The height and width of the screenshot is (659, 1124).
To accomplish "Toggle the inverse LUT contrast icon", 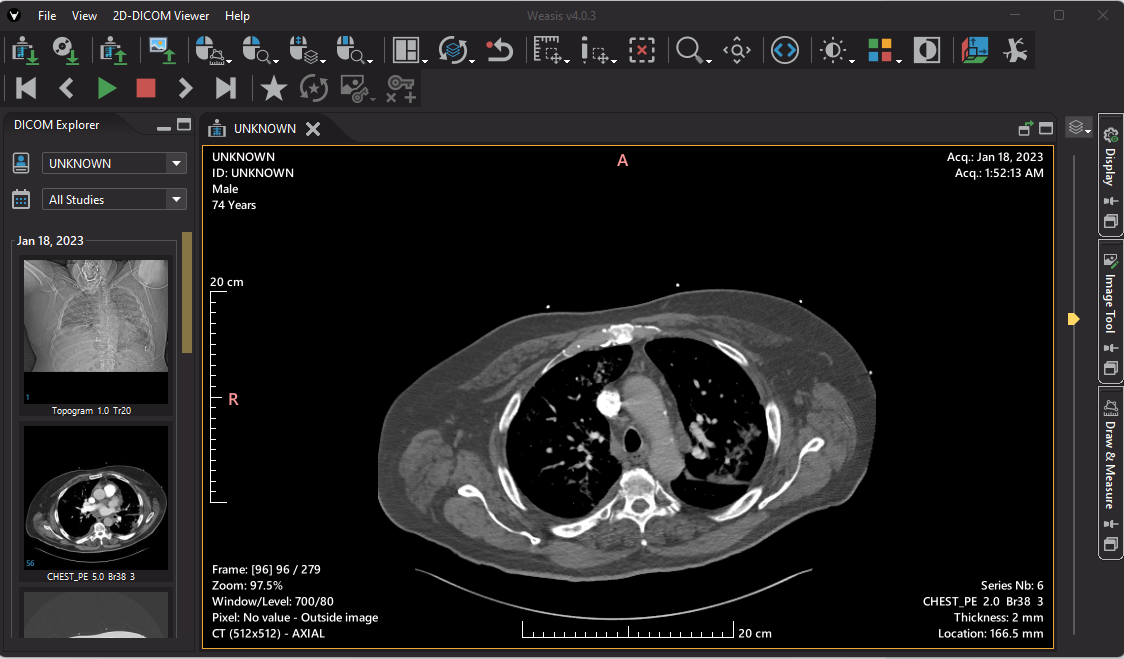I will tap(927, 51).
